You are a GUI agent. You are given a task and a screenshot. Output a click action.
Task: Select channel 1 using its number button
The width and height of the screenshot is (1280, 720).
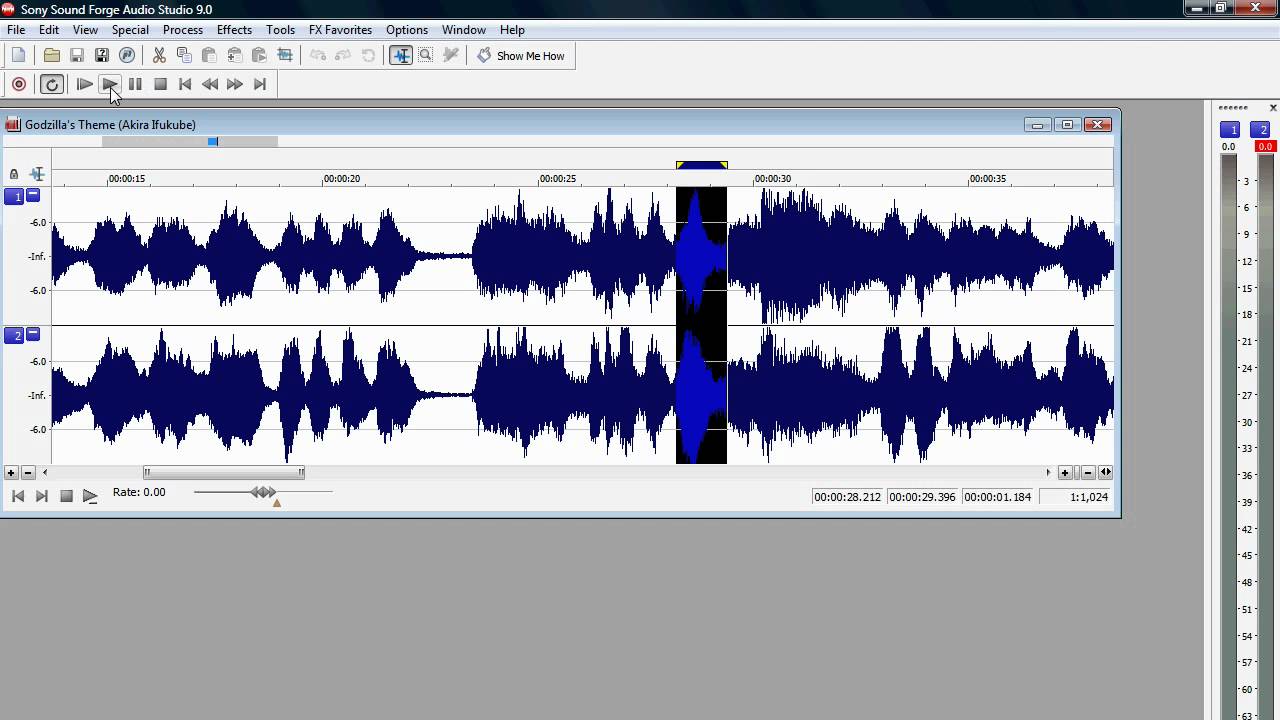(x=15, y=197)
